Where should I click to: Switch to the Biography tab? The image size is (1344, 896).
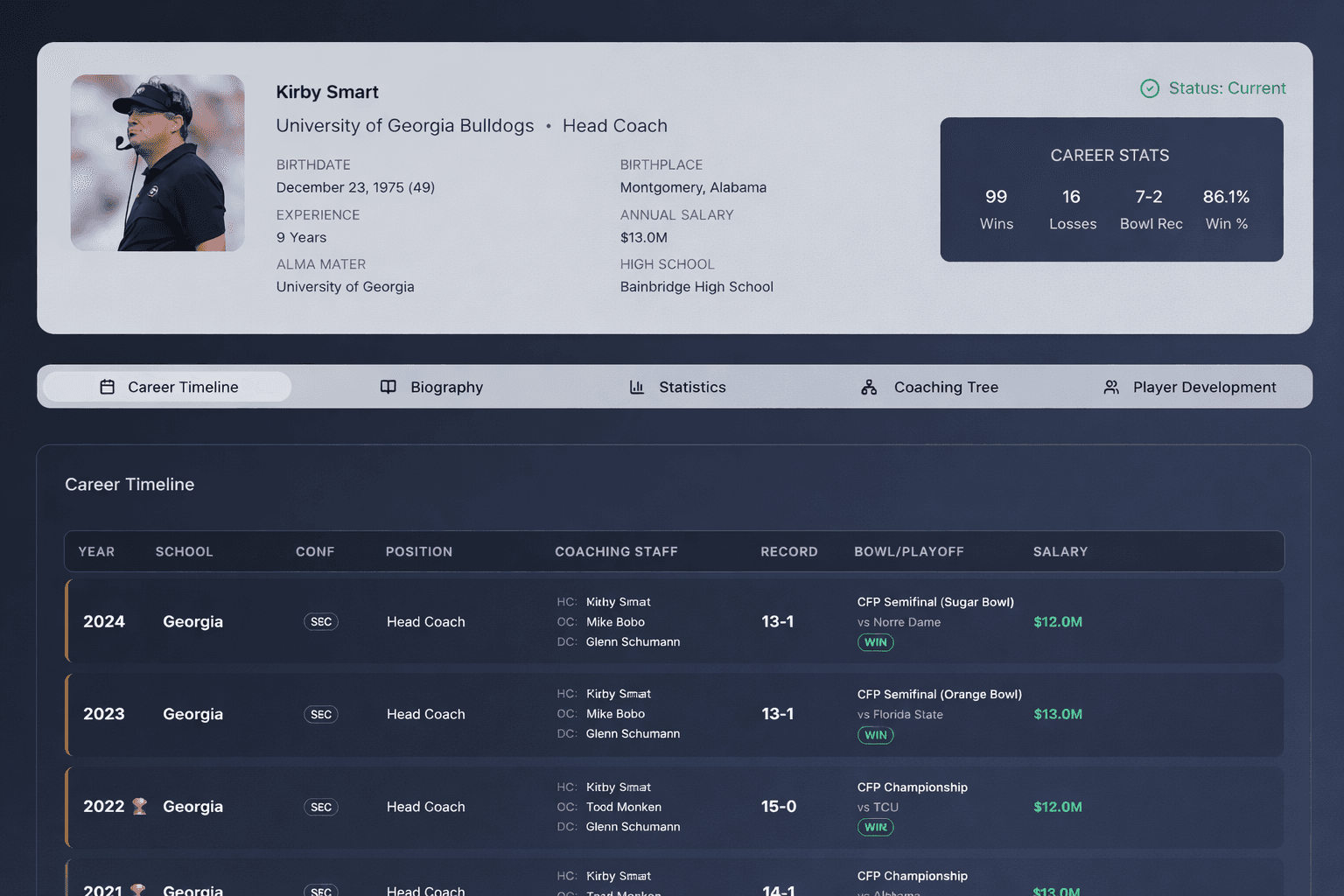pyautogui.click(x=431, y=387)
